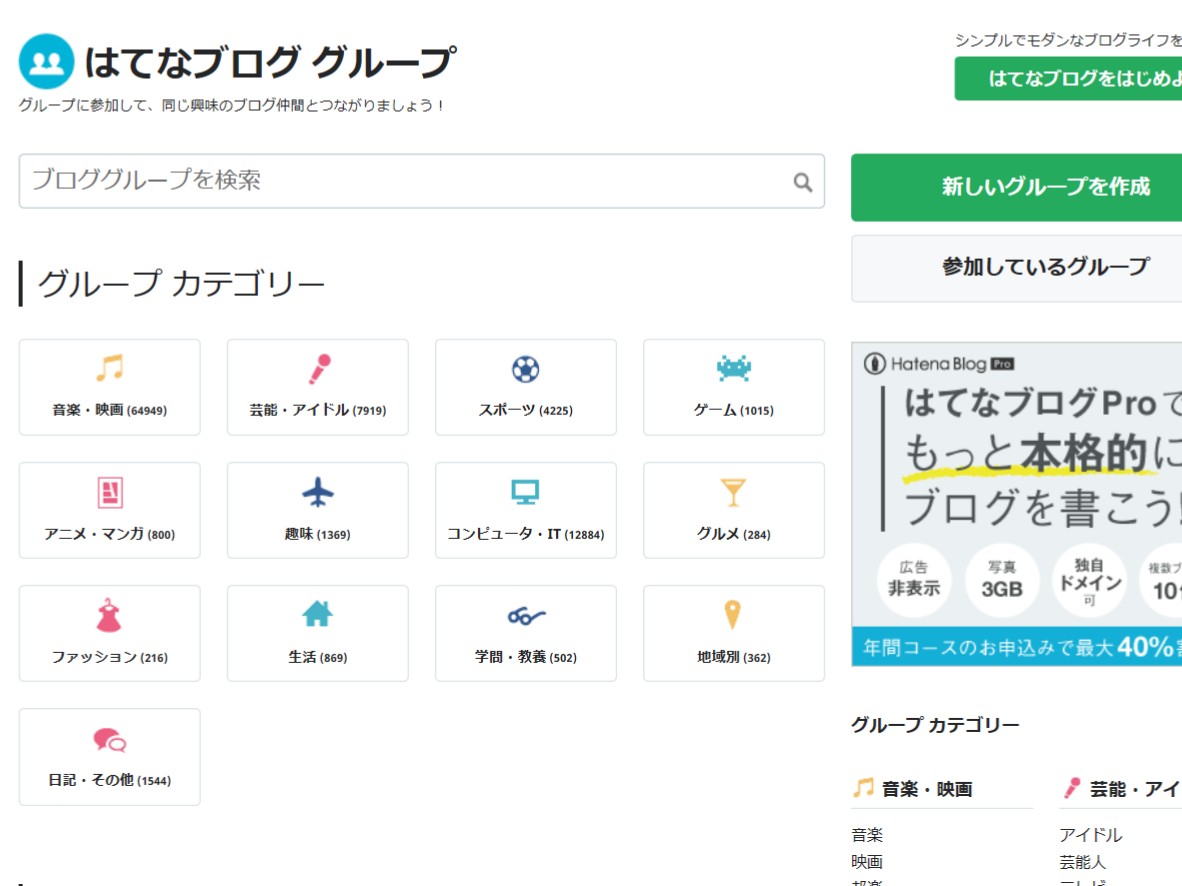The height and width of the screenshot is (886, 1182).
Task: Click the 年間コース 40% ad strip
Action: coord(1016,647)
